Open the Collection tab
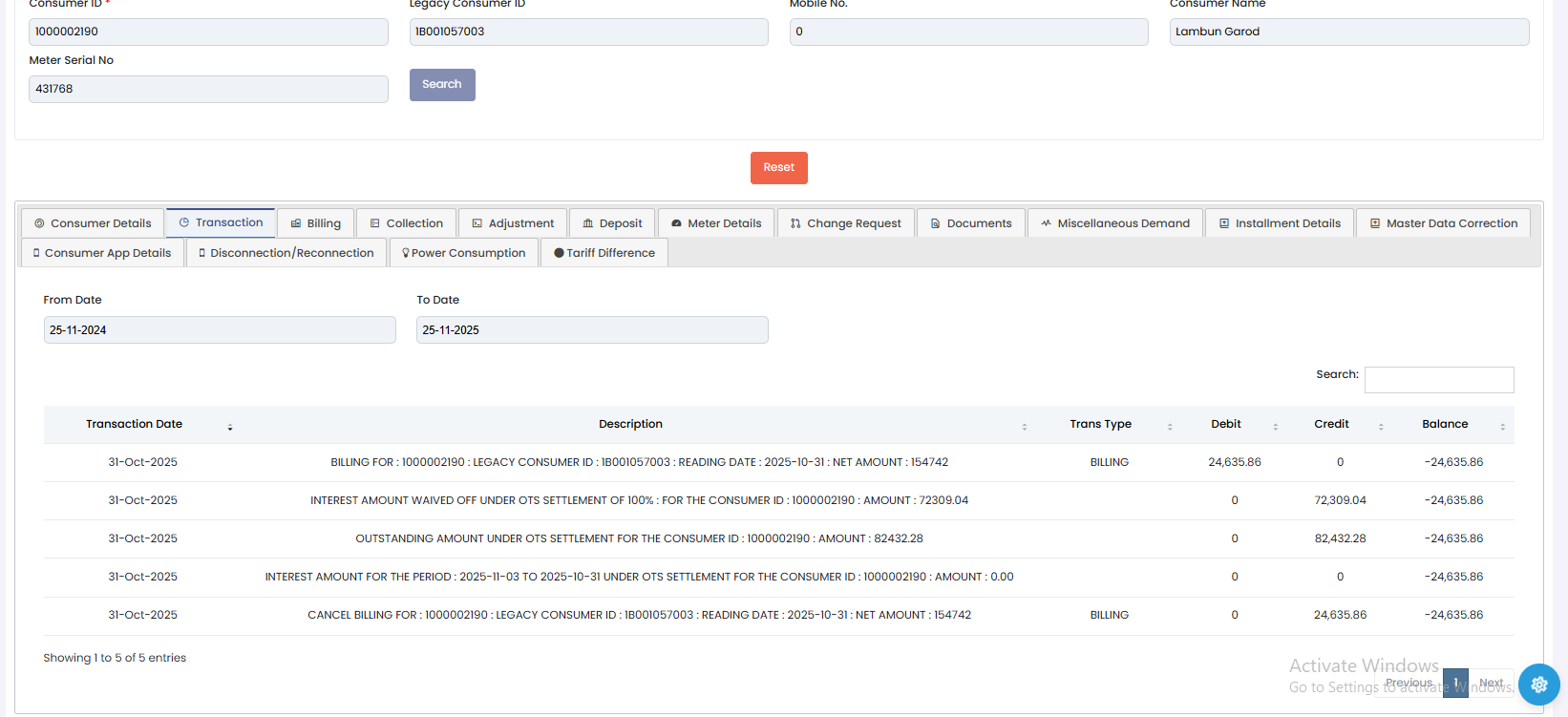 click(407, 223)
